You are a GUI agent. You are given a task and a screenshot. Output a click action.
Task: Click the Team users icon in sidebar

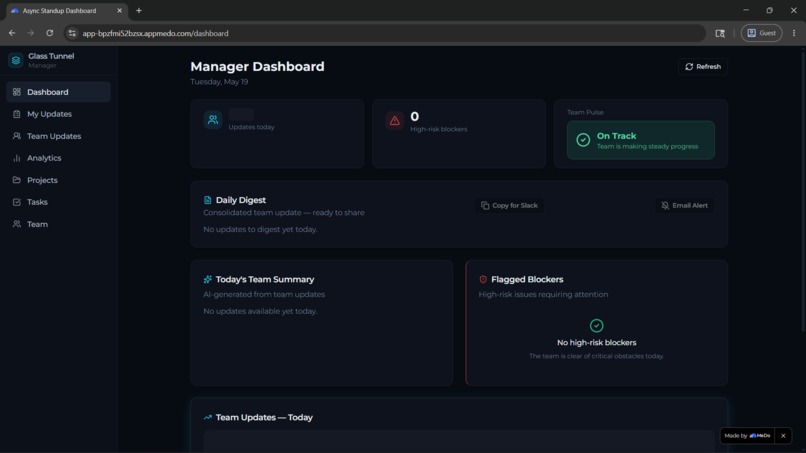pyautogui.click(x=16, y=224)
